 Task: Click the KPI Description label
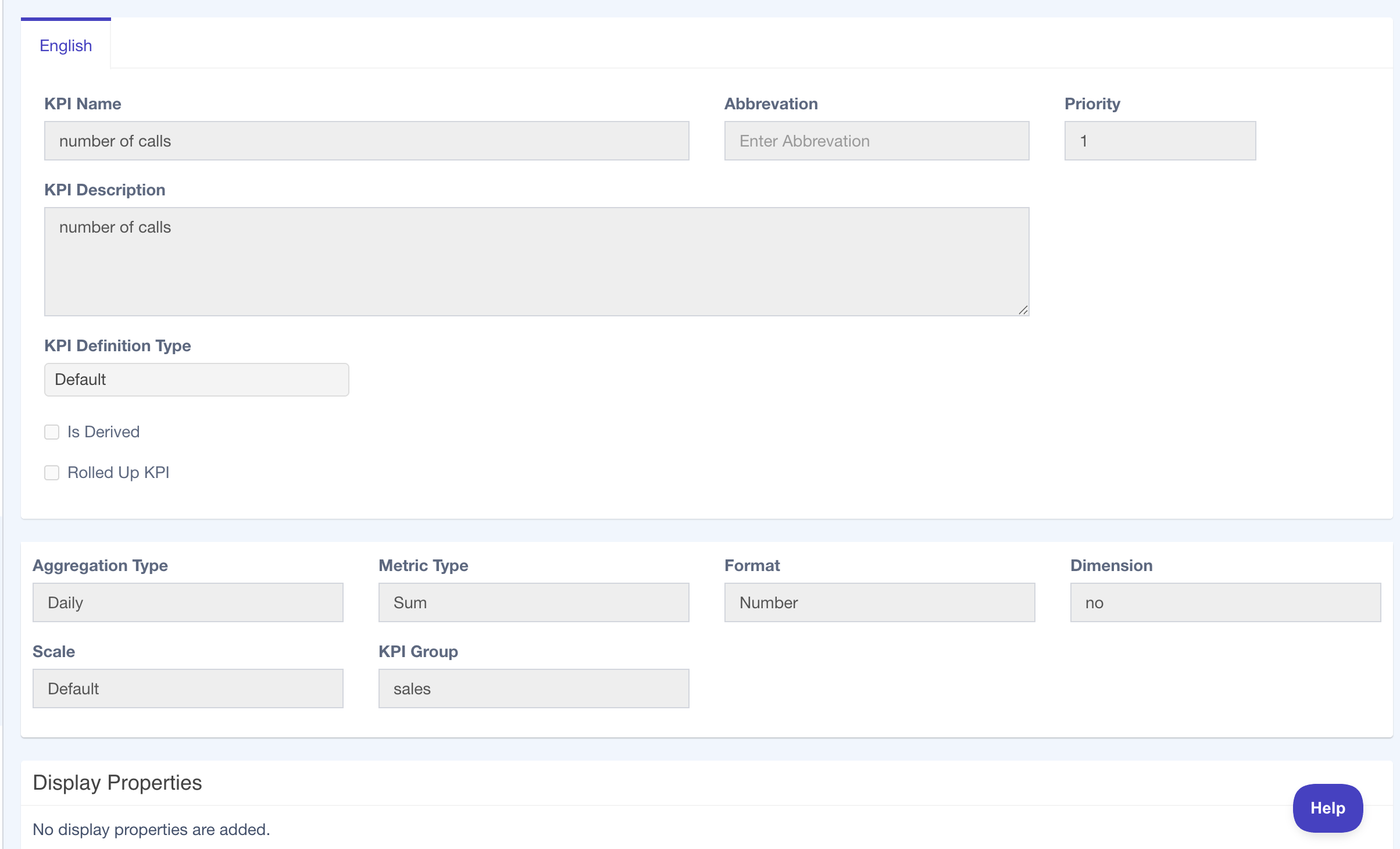click(105, 190)
